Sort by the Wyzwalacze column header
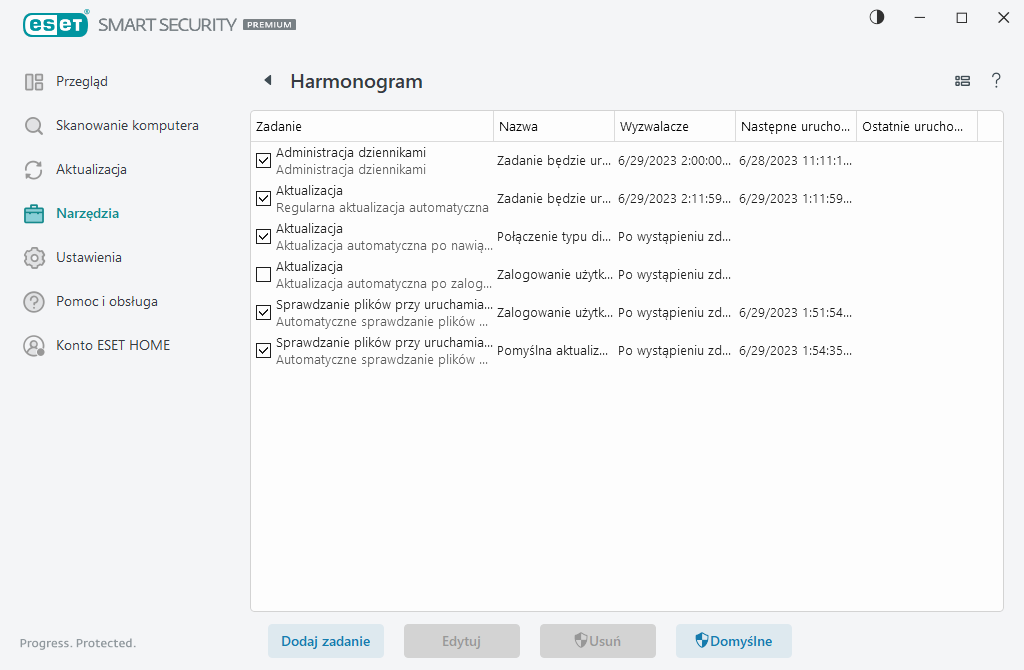Image resolution: width=1024 pixels, height=670 pixels. tap(674, 127)
